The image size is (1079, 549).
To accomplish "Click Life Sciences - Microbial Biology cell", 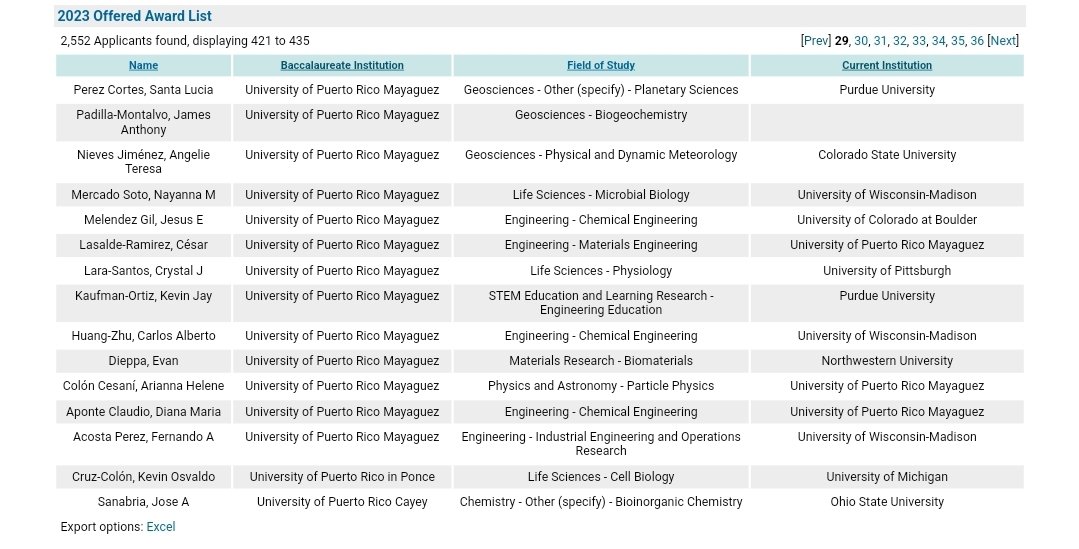I will pyautogui.click(x=601, y=195).
